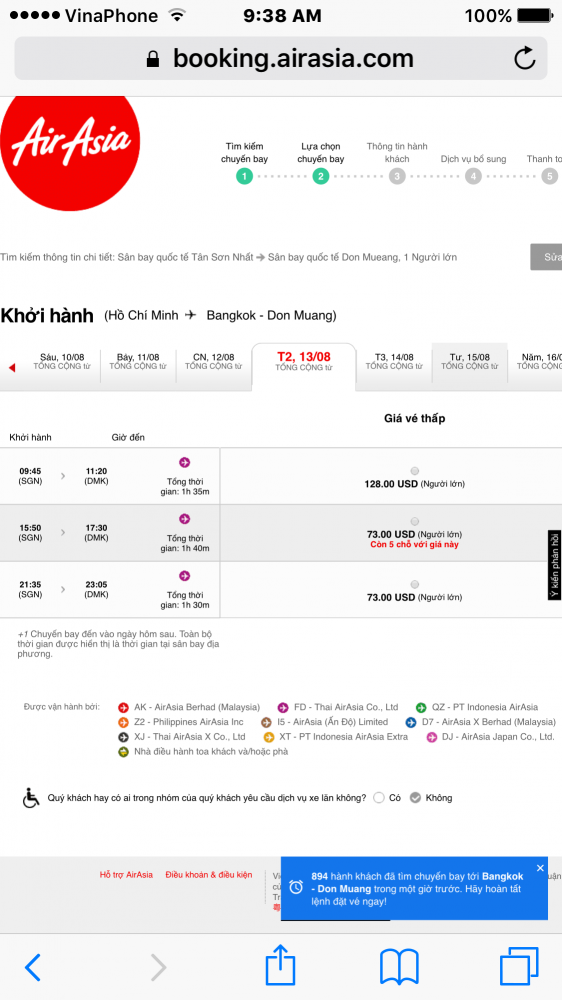
Task: Select the Sáu, 10/08 date tab
Action: 62,362
